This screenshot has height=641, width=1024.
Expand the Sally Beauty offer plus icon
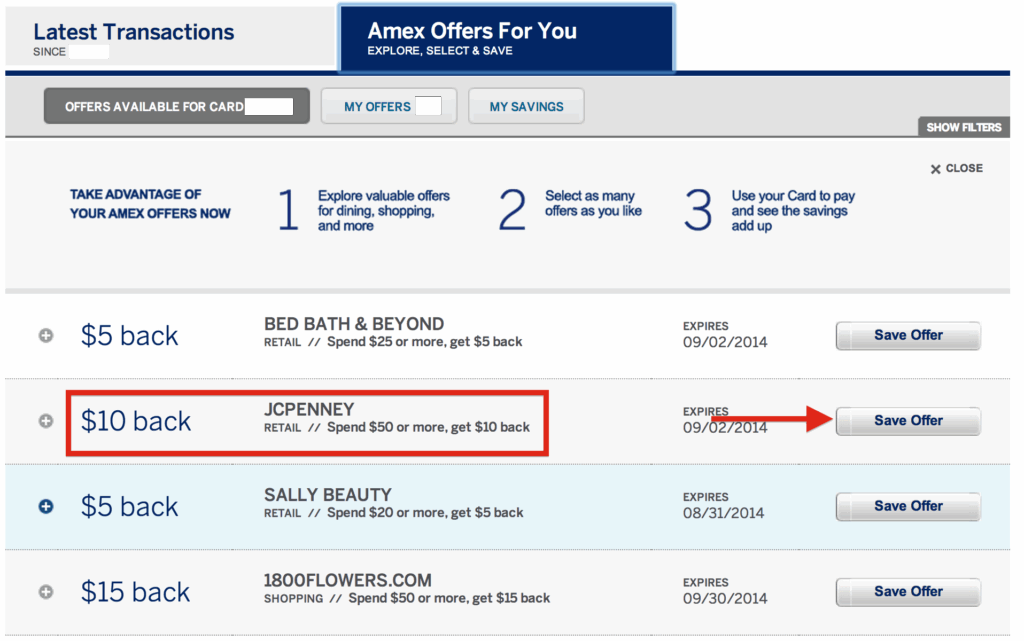(46, 507)
